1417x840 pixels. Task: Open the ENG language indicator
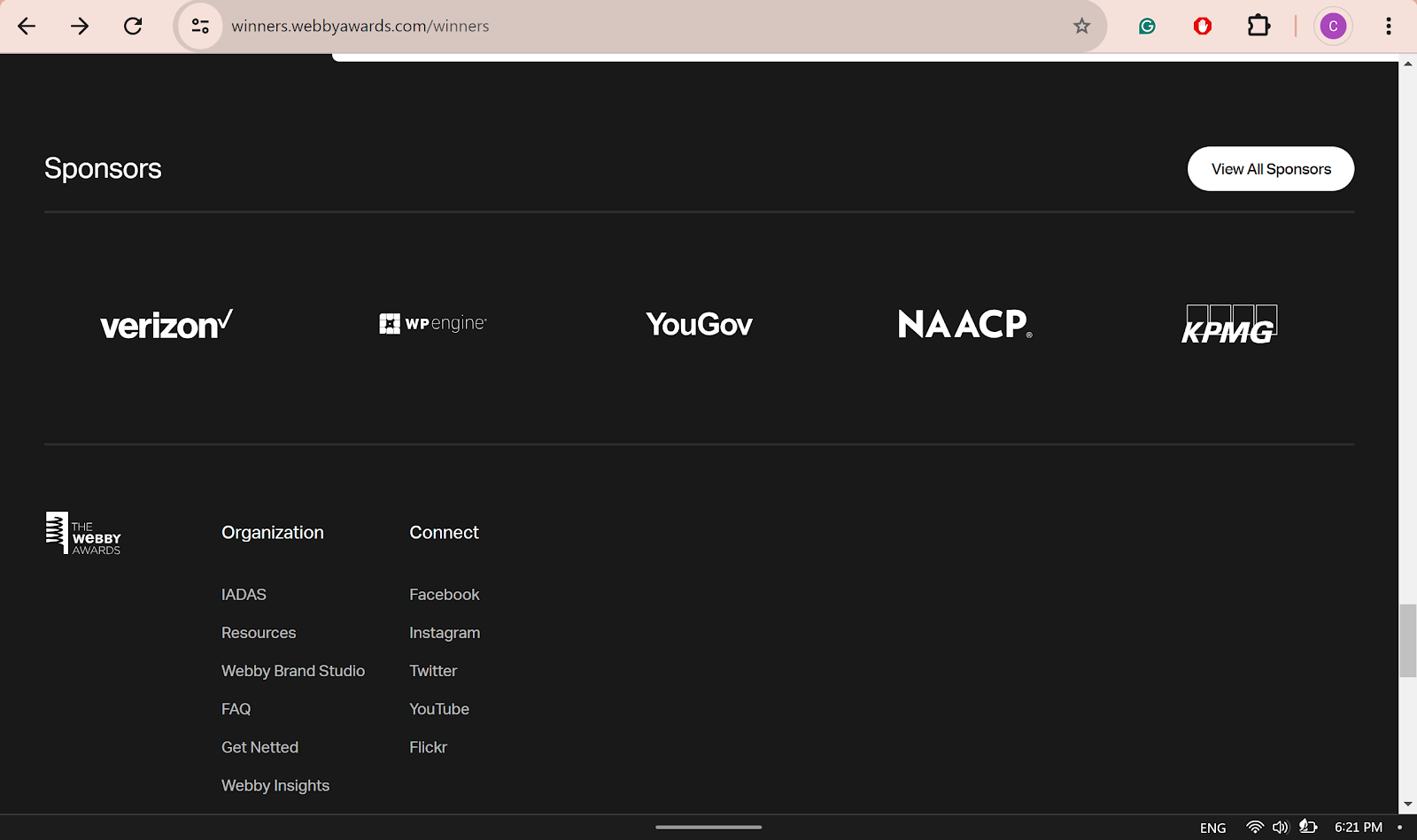[1212, 828]
